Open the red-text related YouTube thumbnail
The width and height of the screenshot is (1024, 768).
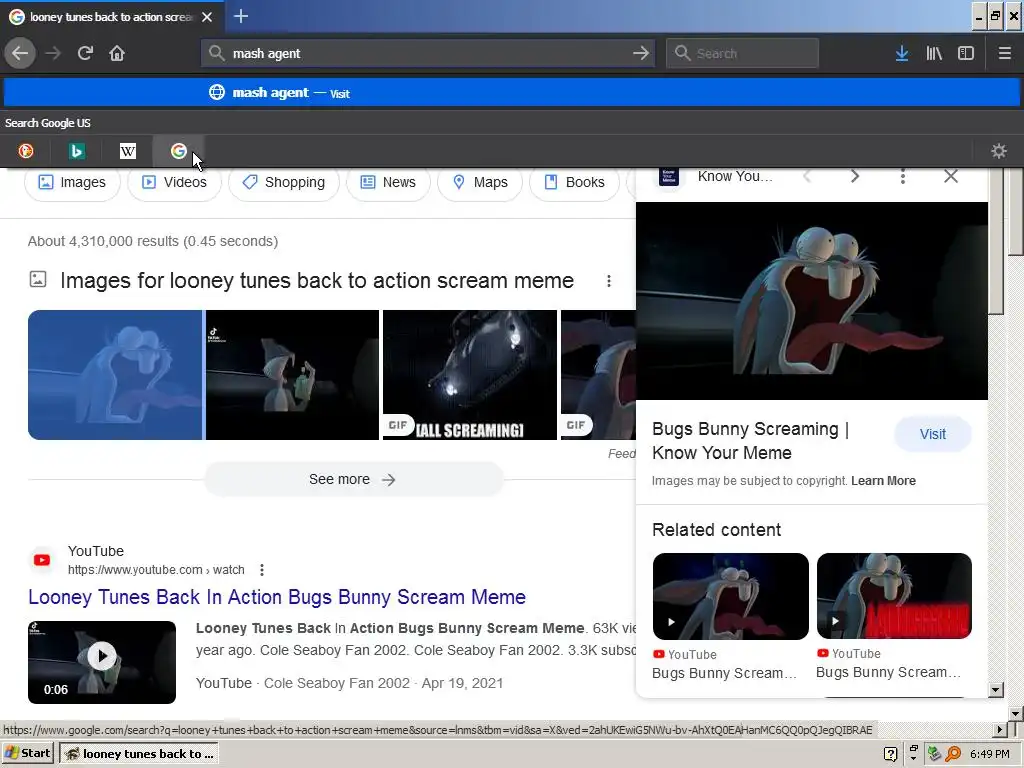[x=894, y=596]
